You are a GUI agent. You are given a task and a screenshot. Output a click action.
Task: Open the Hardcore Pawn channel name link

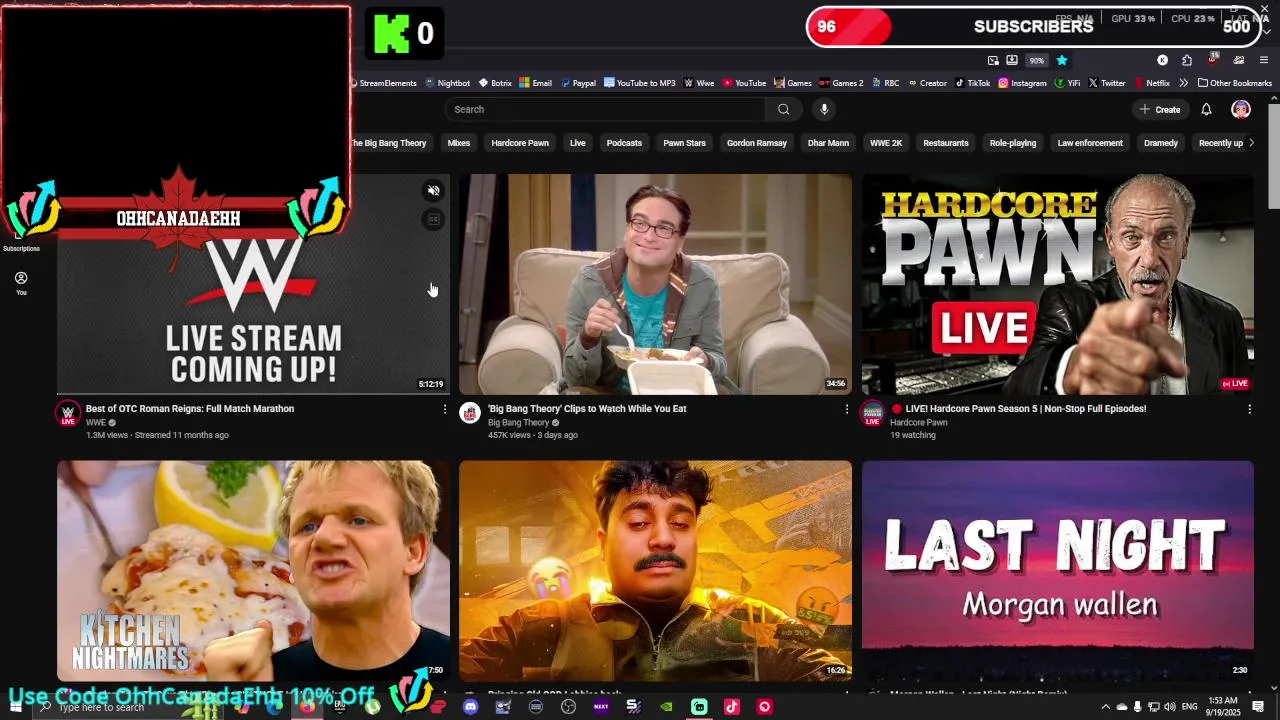click(919, 422)
